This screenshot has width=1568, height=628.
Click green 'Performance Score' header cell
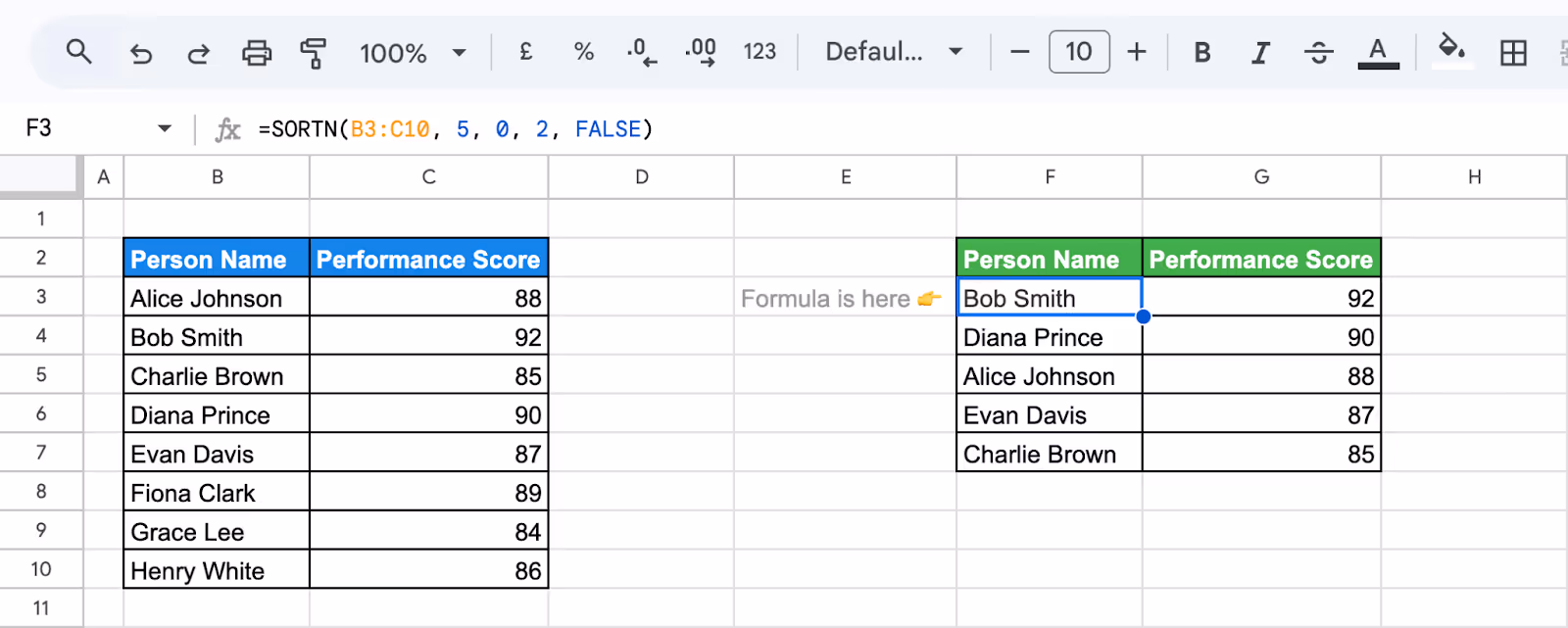click(1261, 259)
